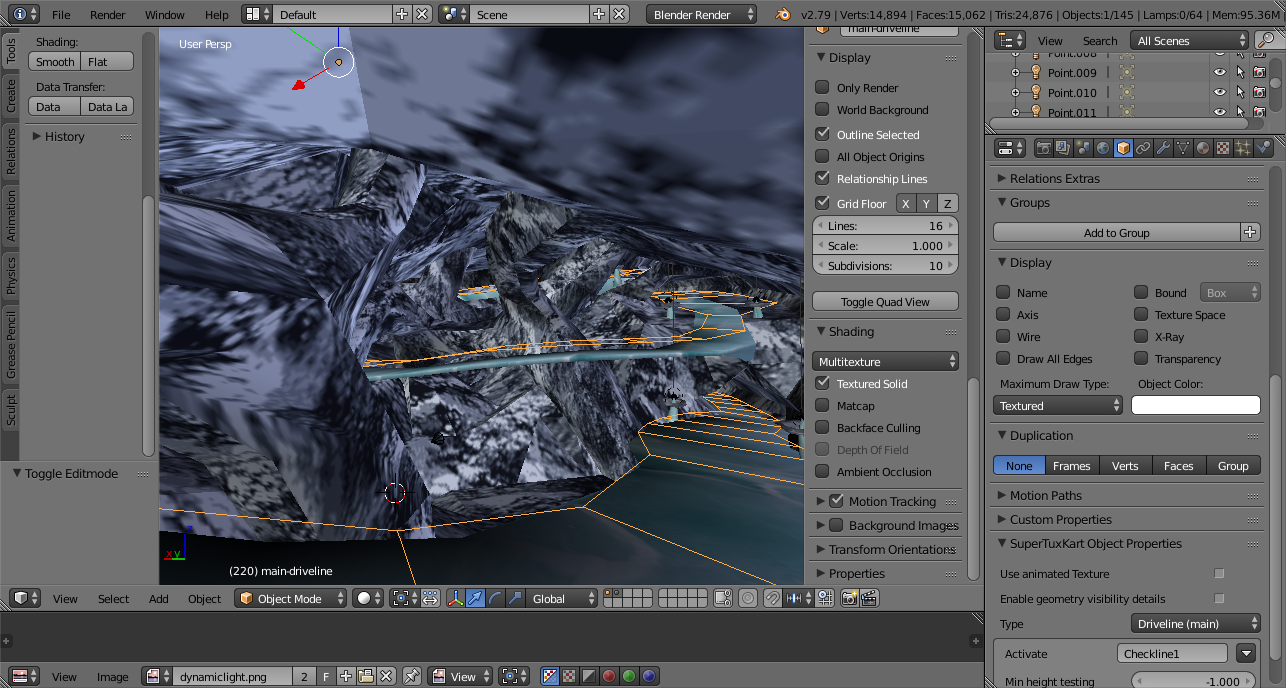Click the Toggle Quad View button
The height and width of the screenshot is (688, 1286).
(885, 302)
